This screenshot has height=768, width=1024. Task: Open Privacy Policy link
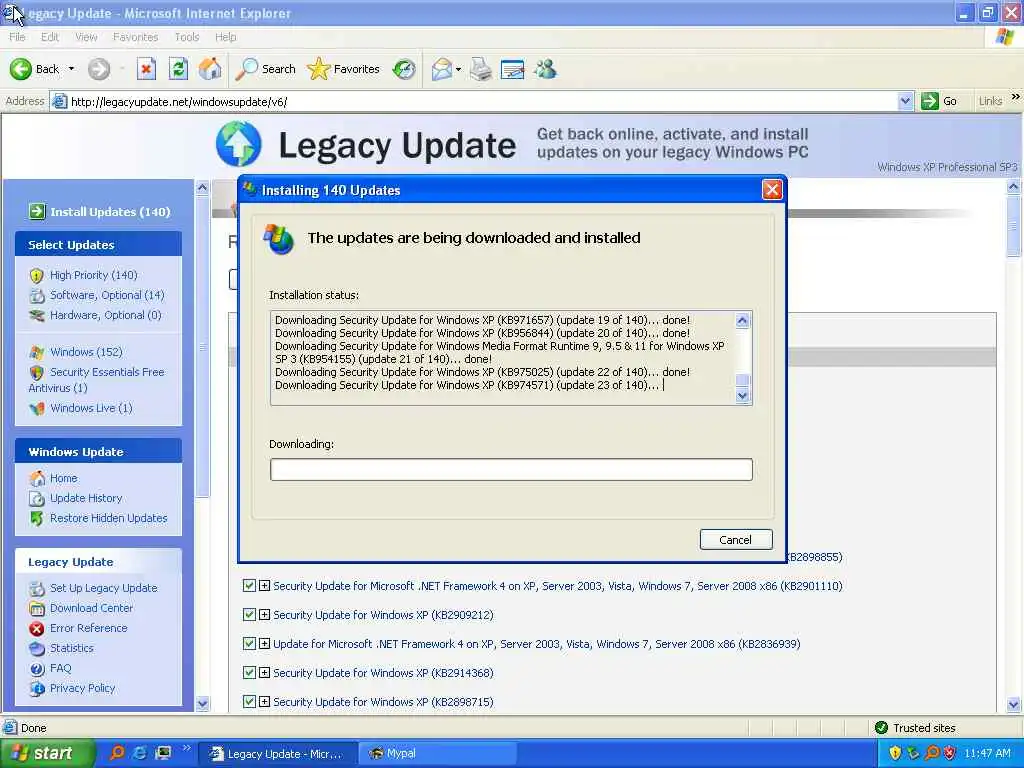click(82, 688)
